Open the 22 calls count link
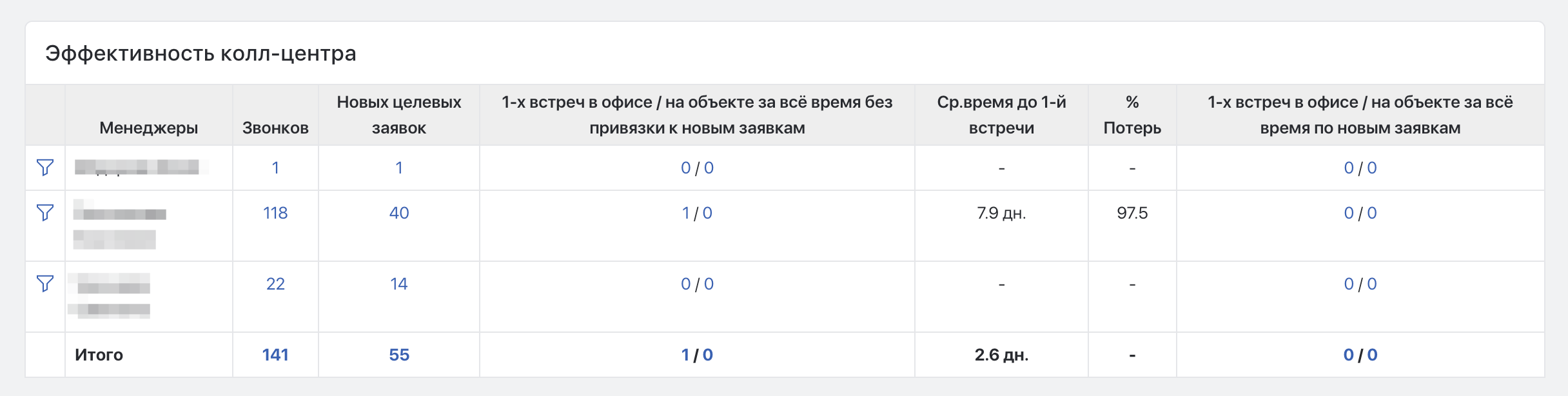This screenshot has width=1568, height=396. point(275,284)
